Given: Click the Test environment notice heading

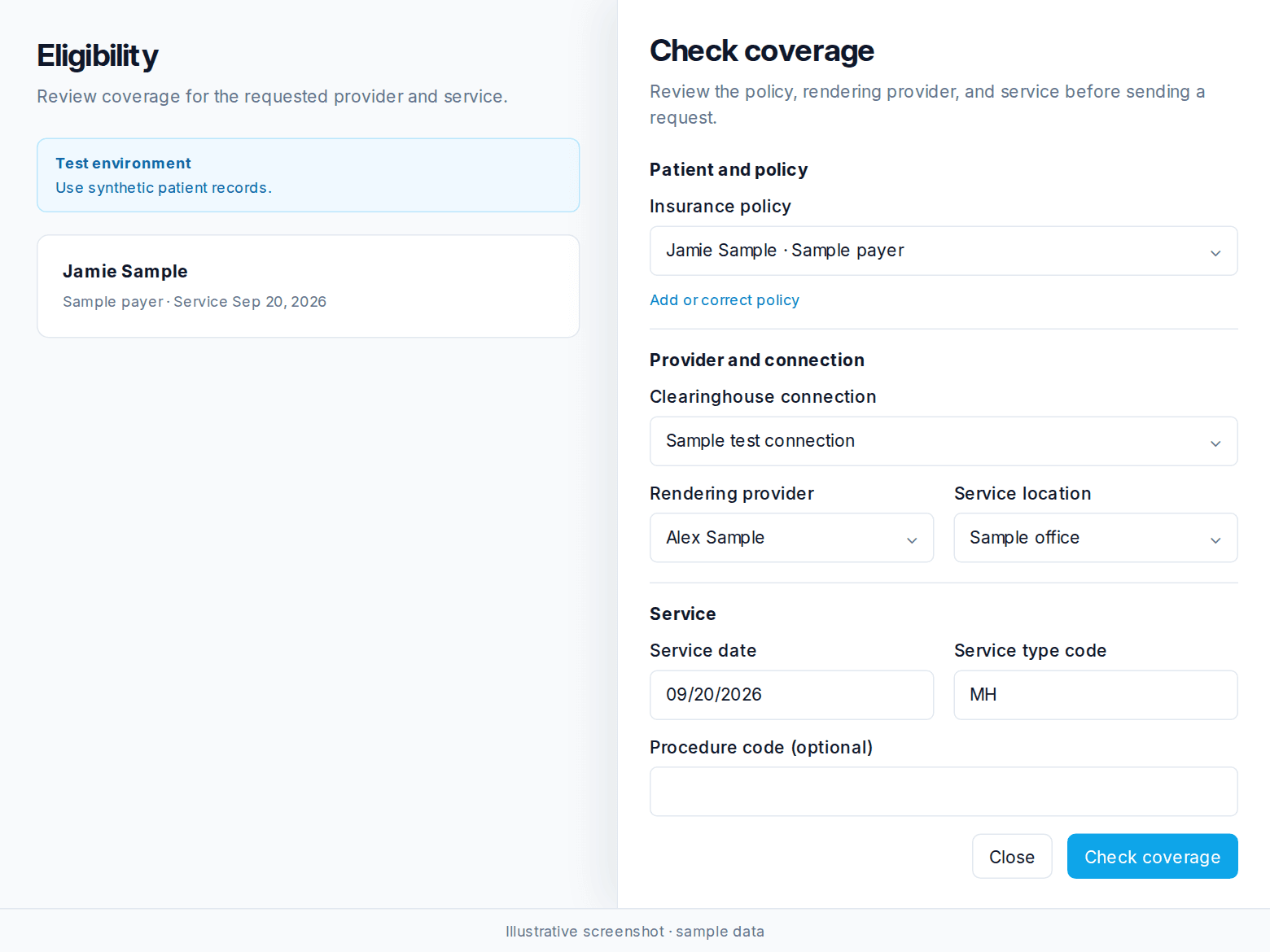Looking at the screenshot, I should click(123, 164).
